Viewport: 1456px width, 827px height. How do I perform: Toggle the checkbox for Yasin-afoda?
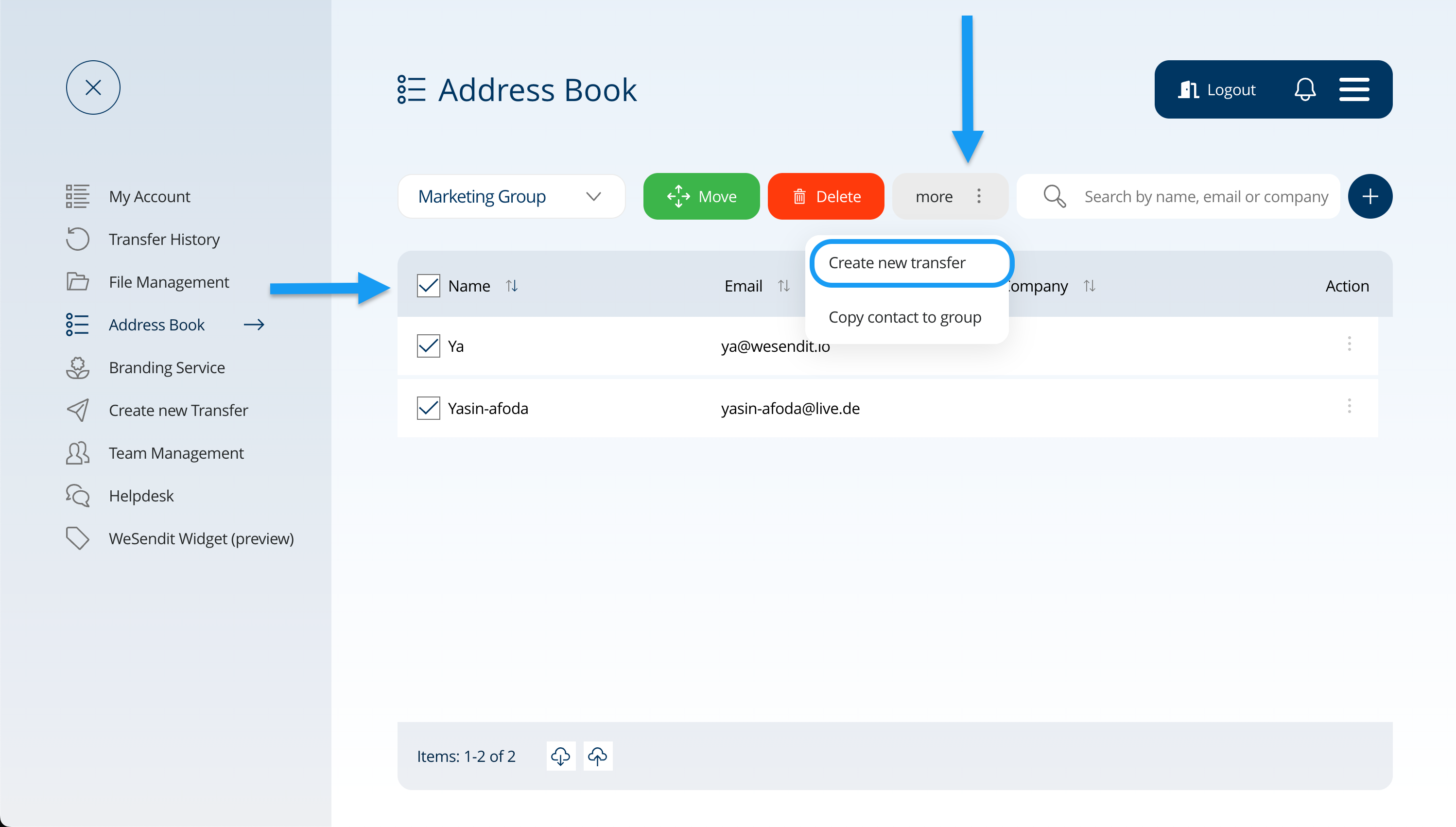[428, 408]
